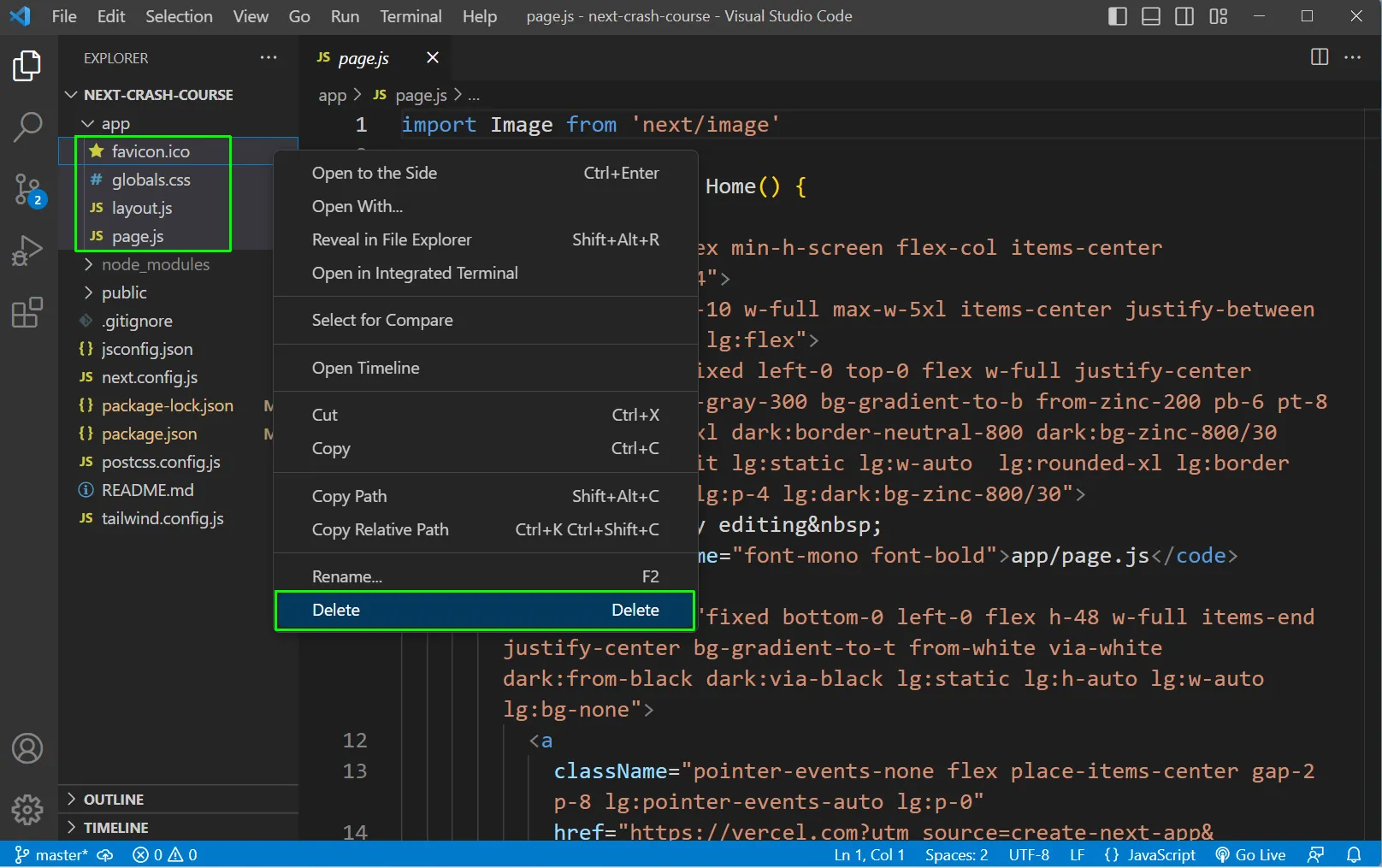Change end of line sequence LF
The height and width of the screenshot is (868, 1382).
point(1077,854)
